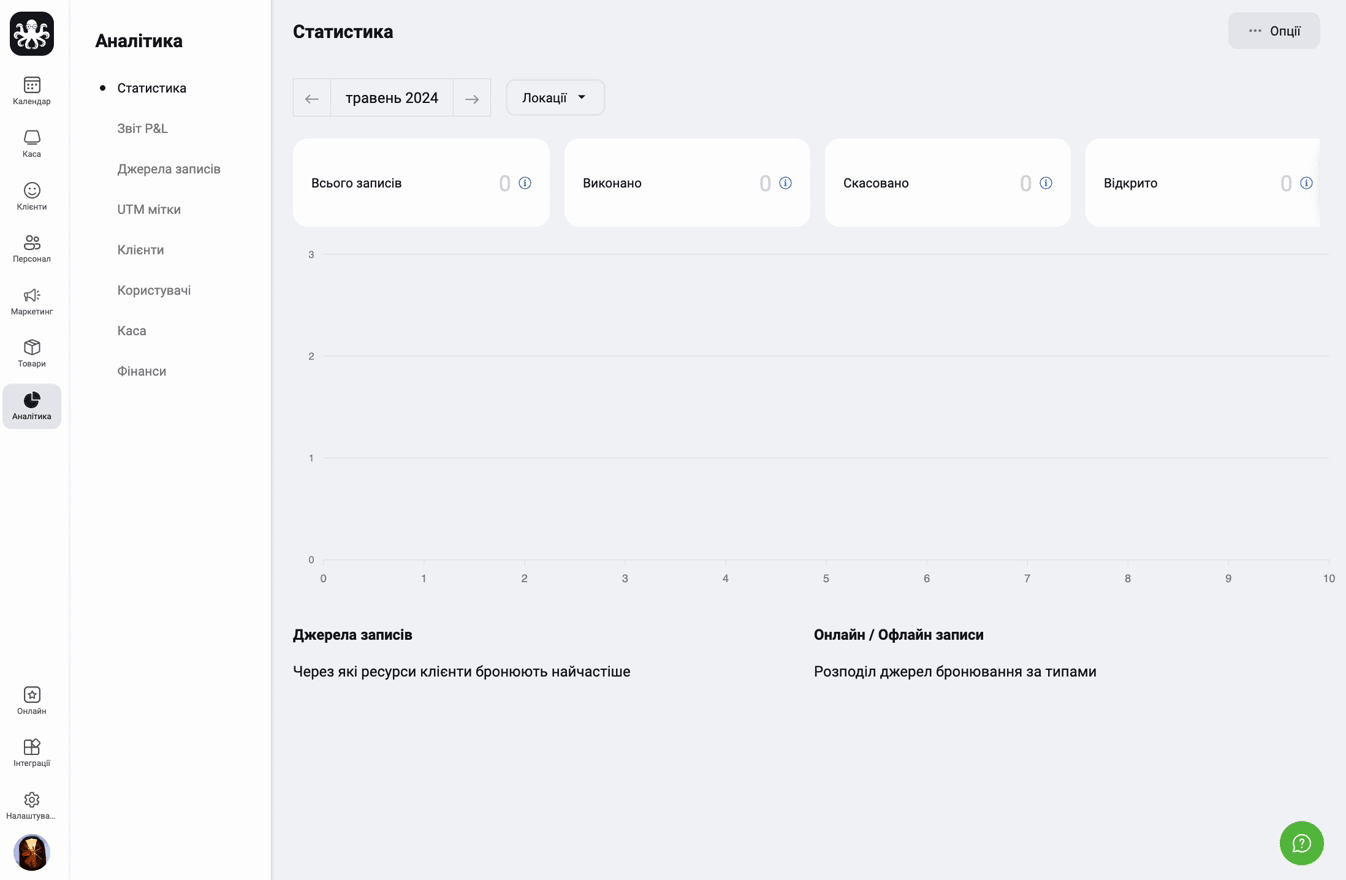Screen dimensions: 1346x880
Task: Click text 'Через які ресурси клієнти бронюють найчастіше'
Action: click(x=462, y=672)
